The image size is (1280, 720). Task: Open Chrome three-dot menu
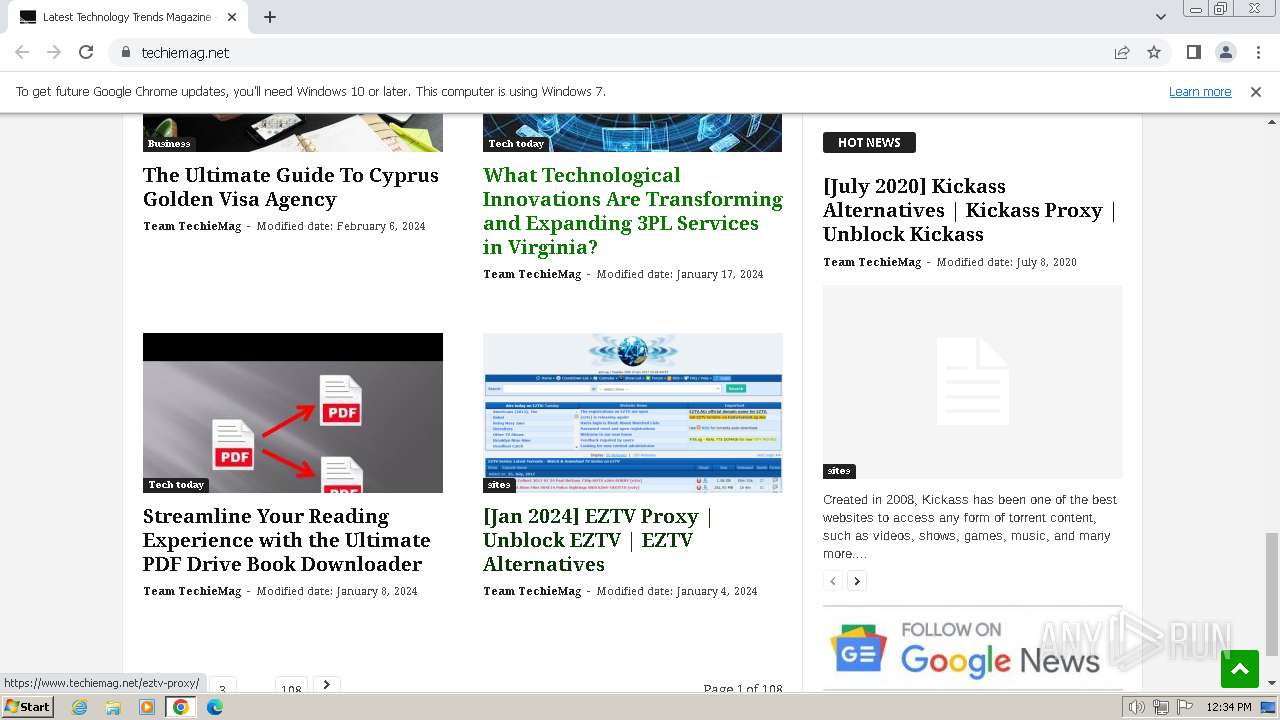point(1258,52)
